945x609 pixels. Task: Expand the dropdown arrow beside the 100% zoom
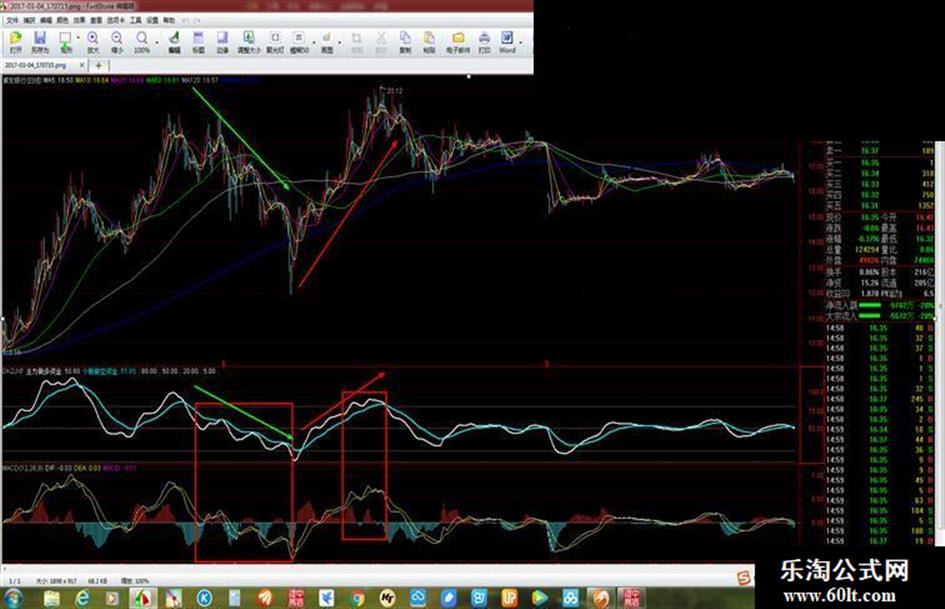[x=157, y=42]
